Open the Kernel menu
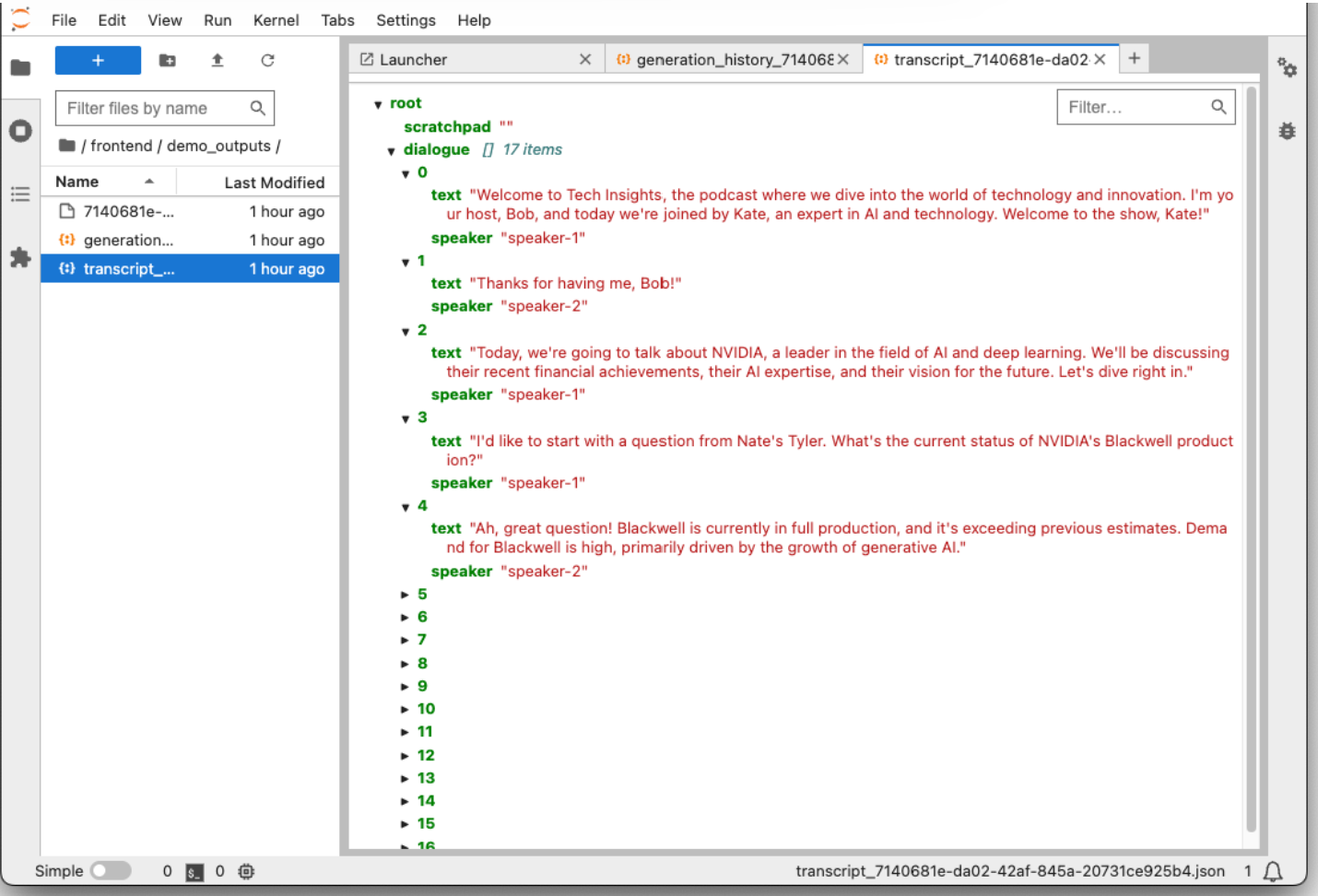The width and height of the screenshot is (1318, 896). (x=276, y=20)
